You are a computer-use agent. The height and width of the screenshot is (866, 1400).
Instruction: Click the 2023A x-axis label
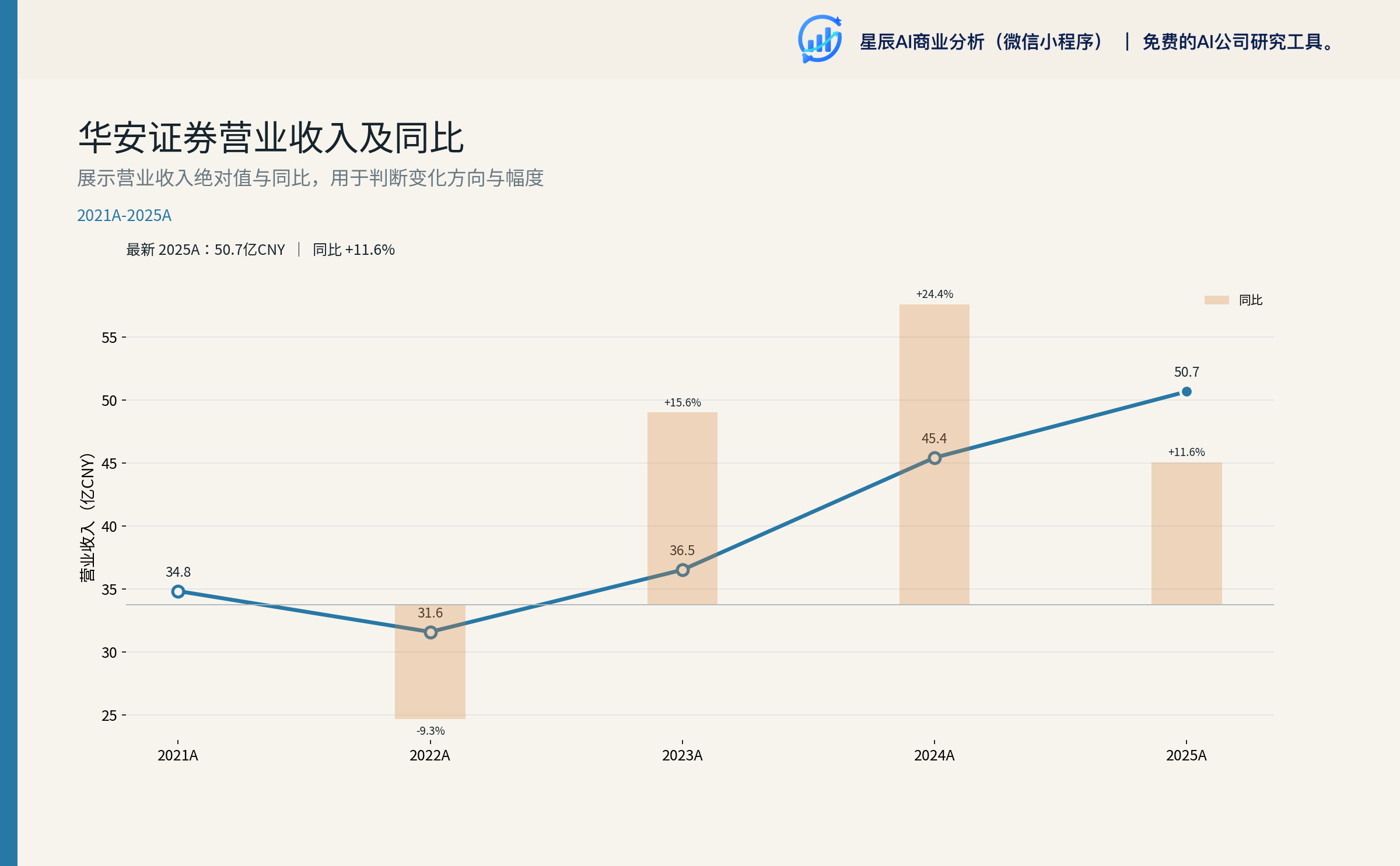[682, 755]
